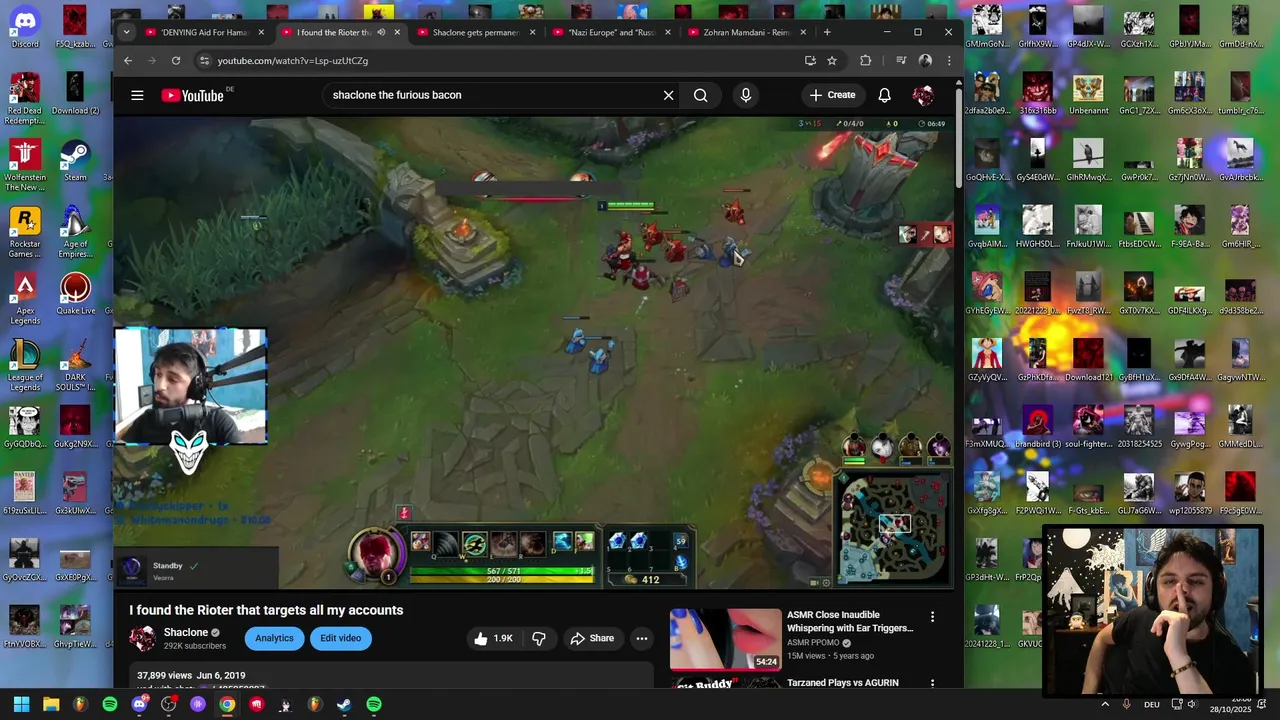Image resolution: width=1280 pixels, height=720 pixels.
Task: Expand Chrome tab search dropdown
Action: [125, 32]
